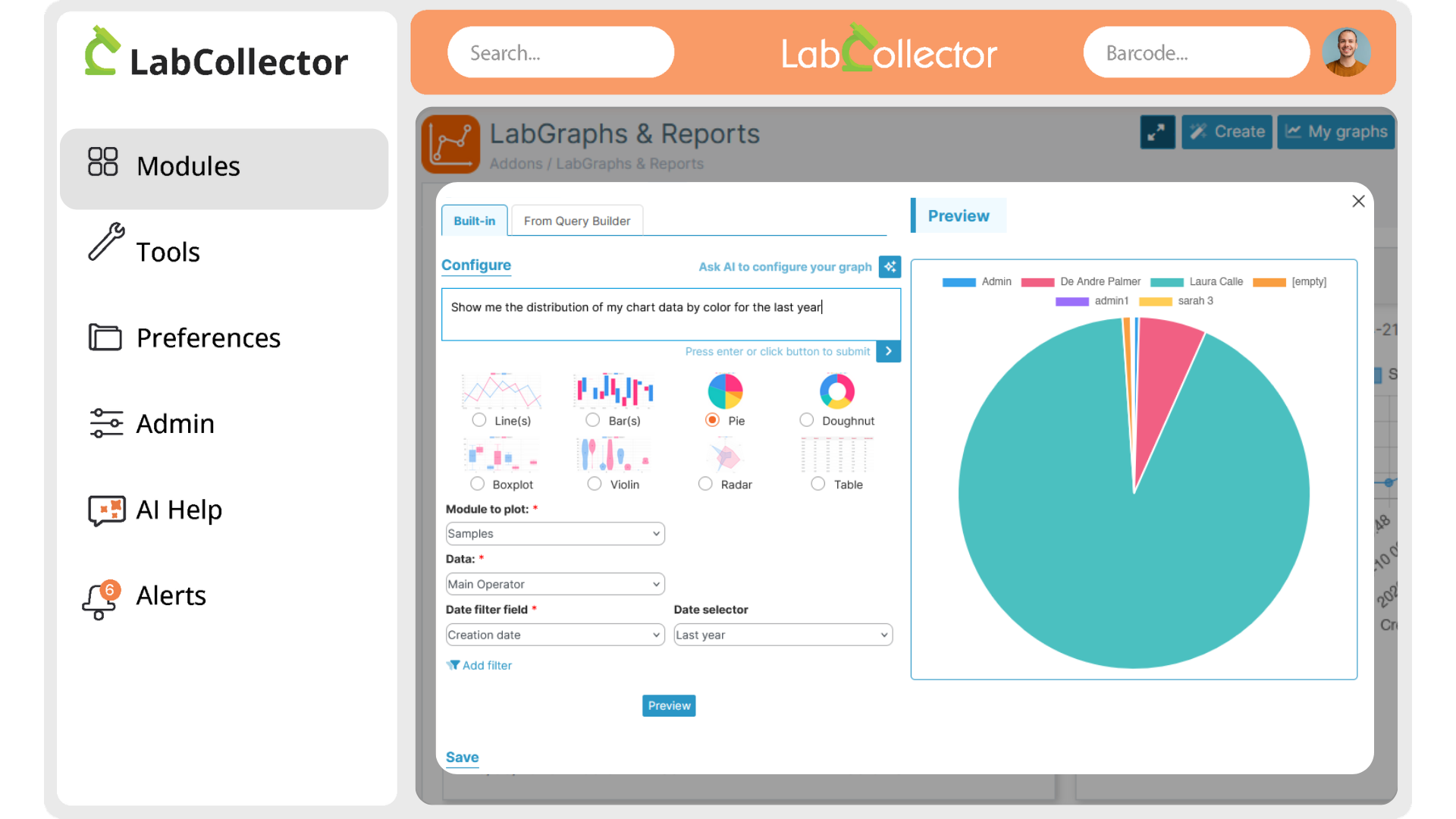1456x819 pixels.
Task: Switch to the Built-in tab
Action: click(475, 221)
